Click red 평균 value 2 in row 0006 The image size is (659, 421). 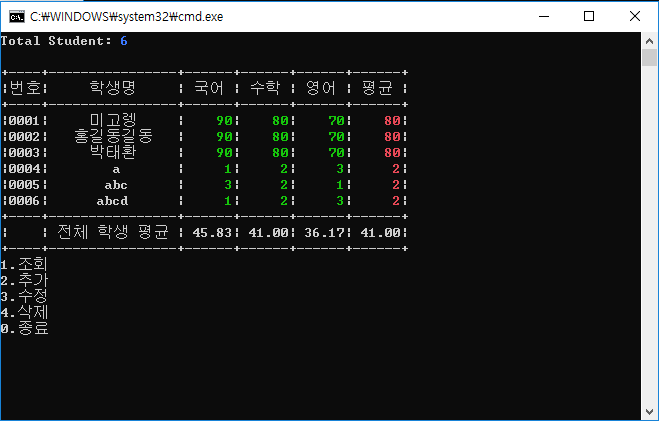pyautogui.click(x=396, y=201)
